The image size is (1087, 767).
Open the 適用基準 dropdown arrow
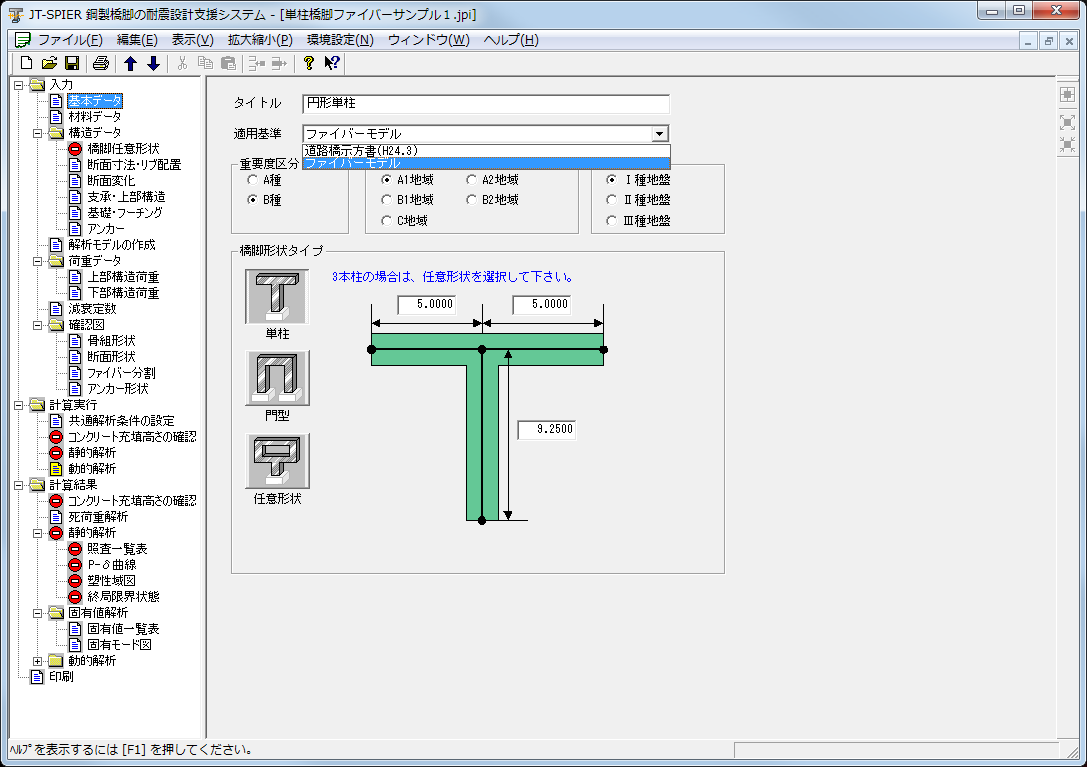[x=658, y=134]
